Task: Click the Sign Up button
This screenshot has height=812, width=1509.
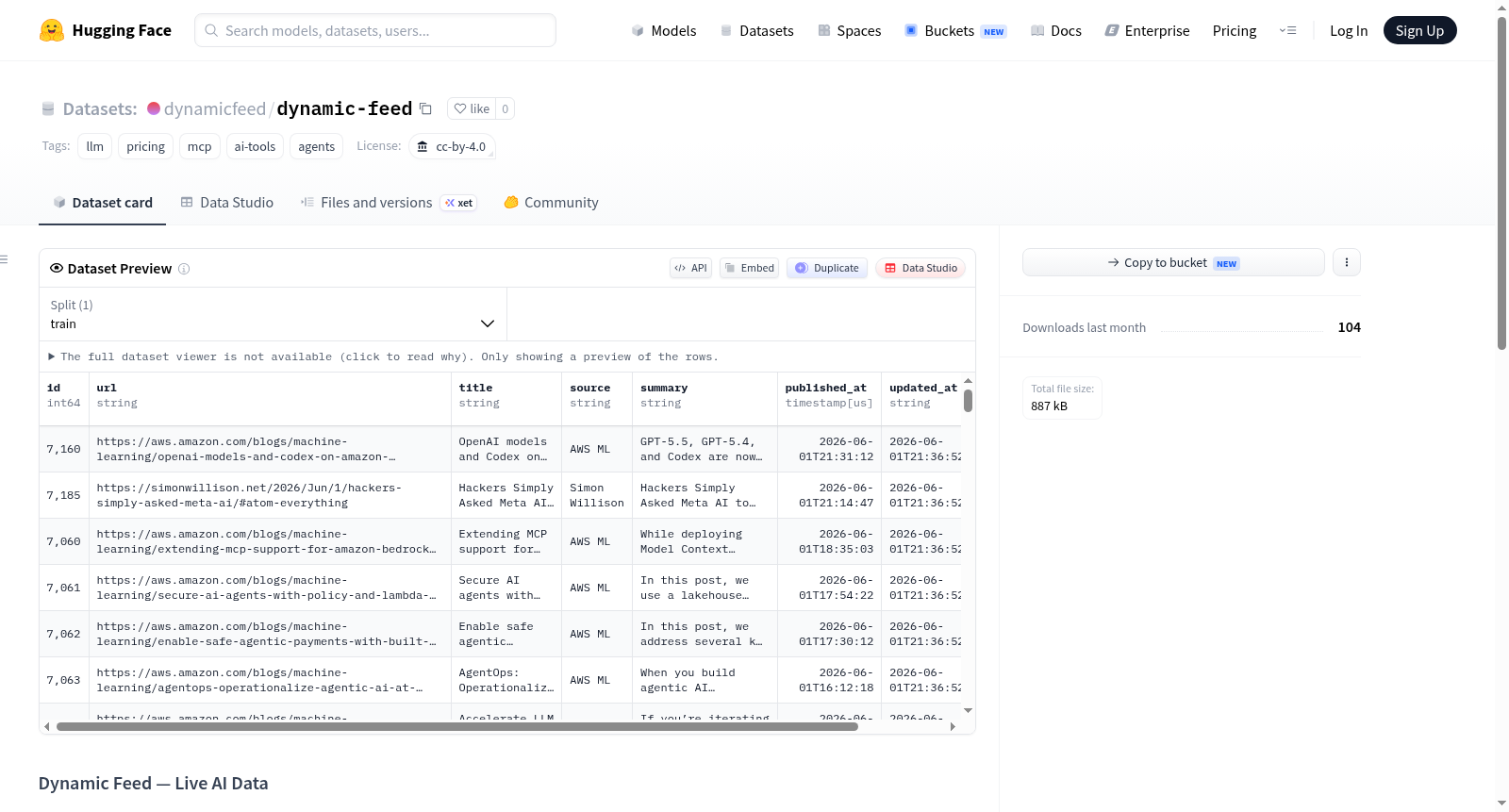Action: click(1419, 30)
